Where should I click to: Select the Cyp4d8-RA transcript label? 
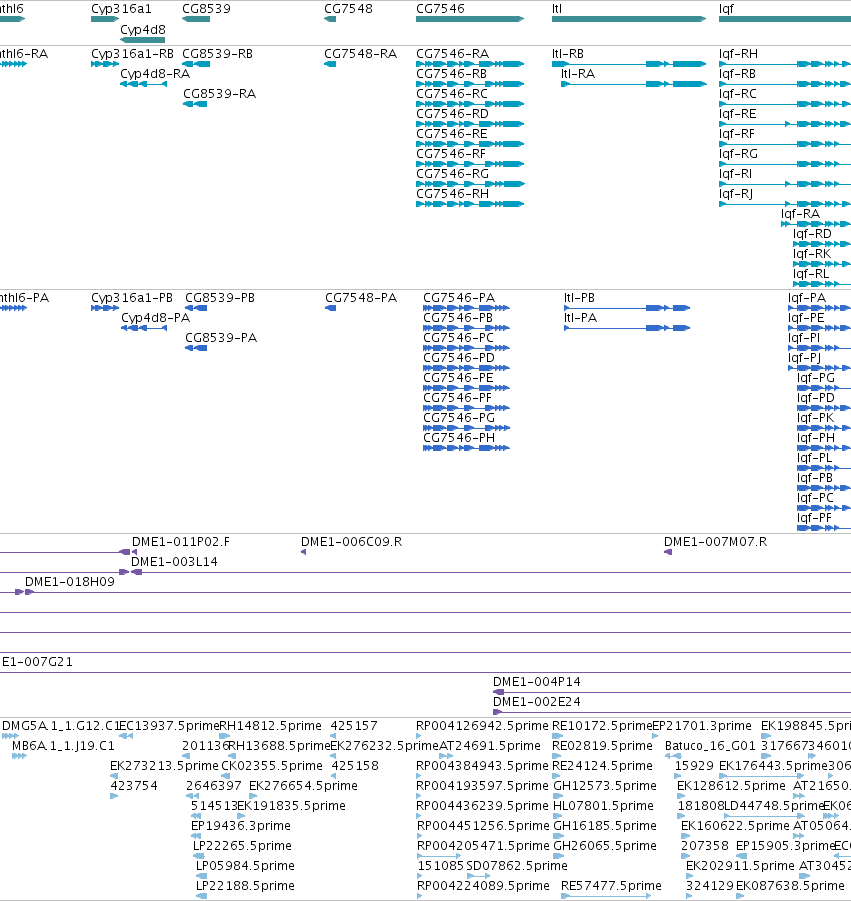(155, 74)
